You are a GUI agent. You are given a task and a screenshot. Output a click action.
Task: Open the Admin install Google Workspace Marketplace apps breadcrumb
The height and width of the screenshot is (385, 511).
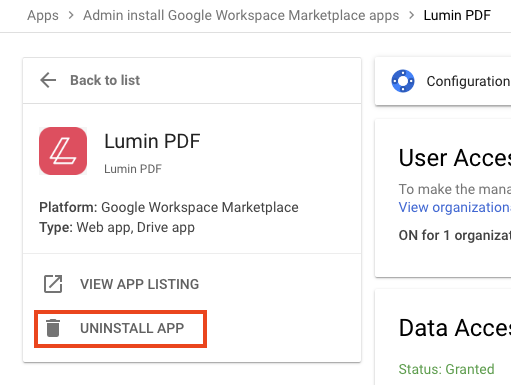(241, 15)
